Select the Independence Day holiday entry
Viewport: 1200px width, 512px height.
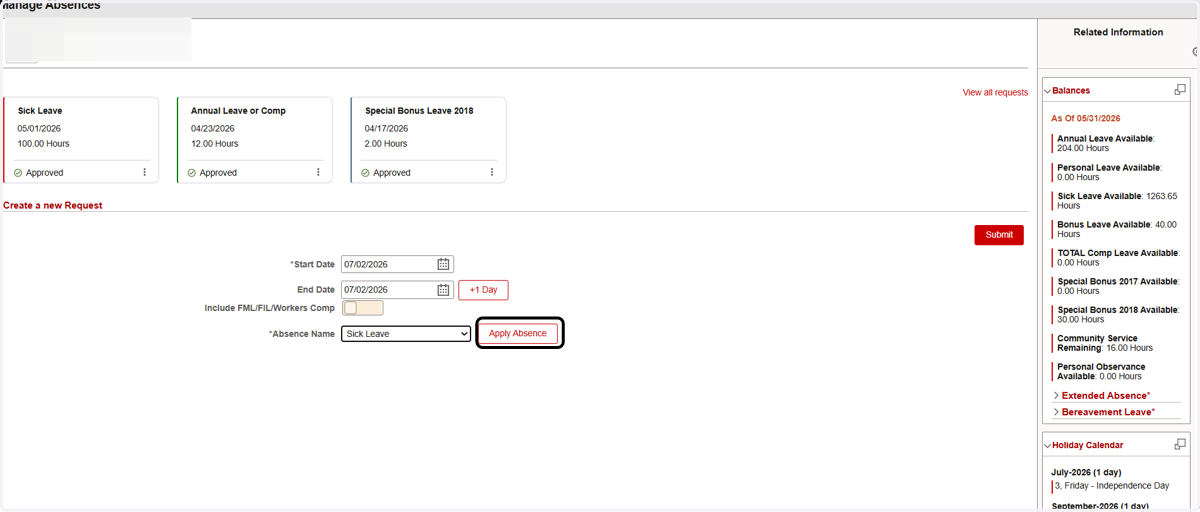pyautogui.click(x=1111, y=486)
